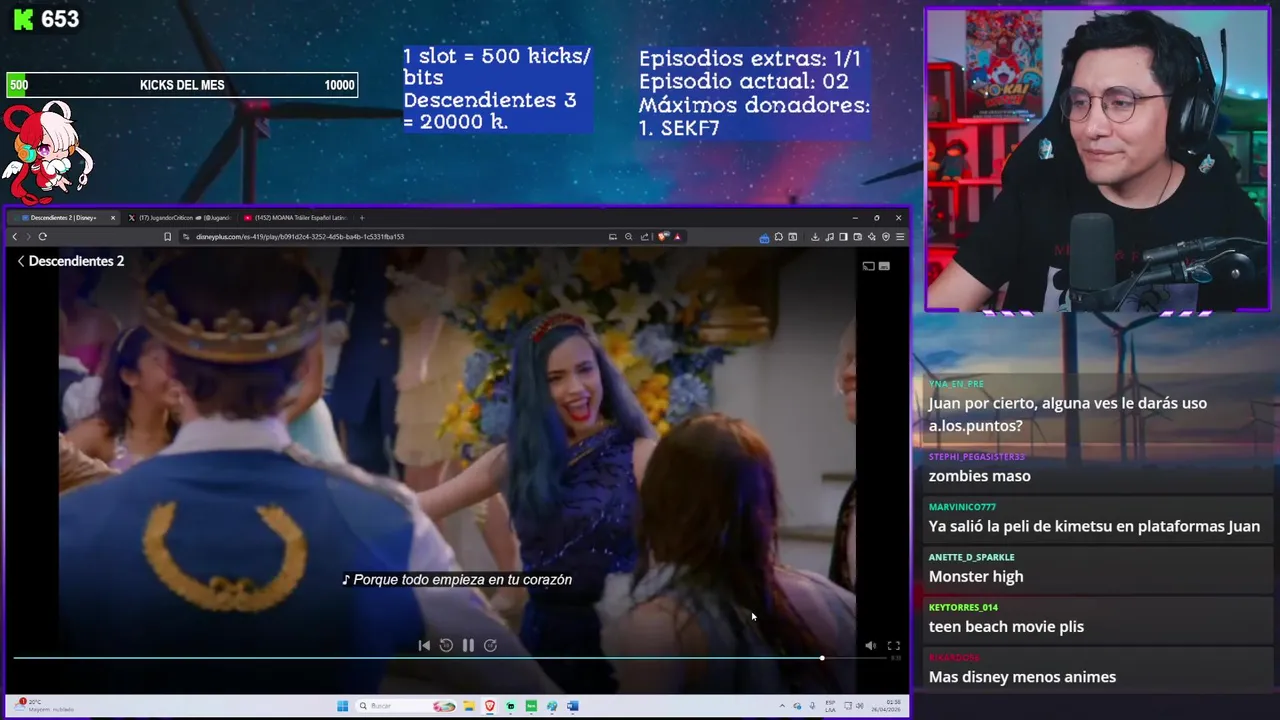Open the zoom indicator in address bar
The image size is (1280, 720).
click(x=628, y=237)
